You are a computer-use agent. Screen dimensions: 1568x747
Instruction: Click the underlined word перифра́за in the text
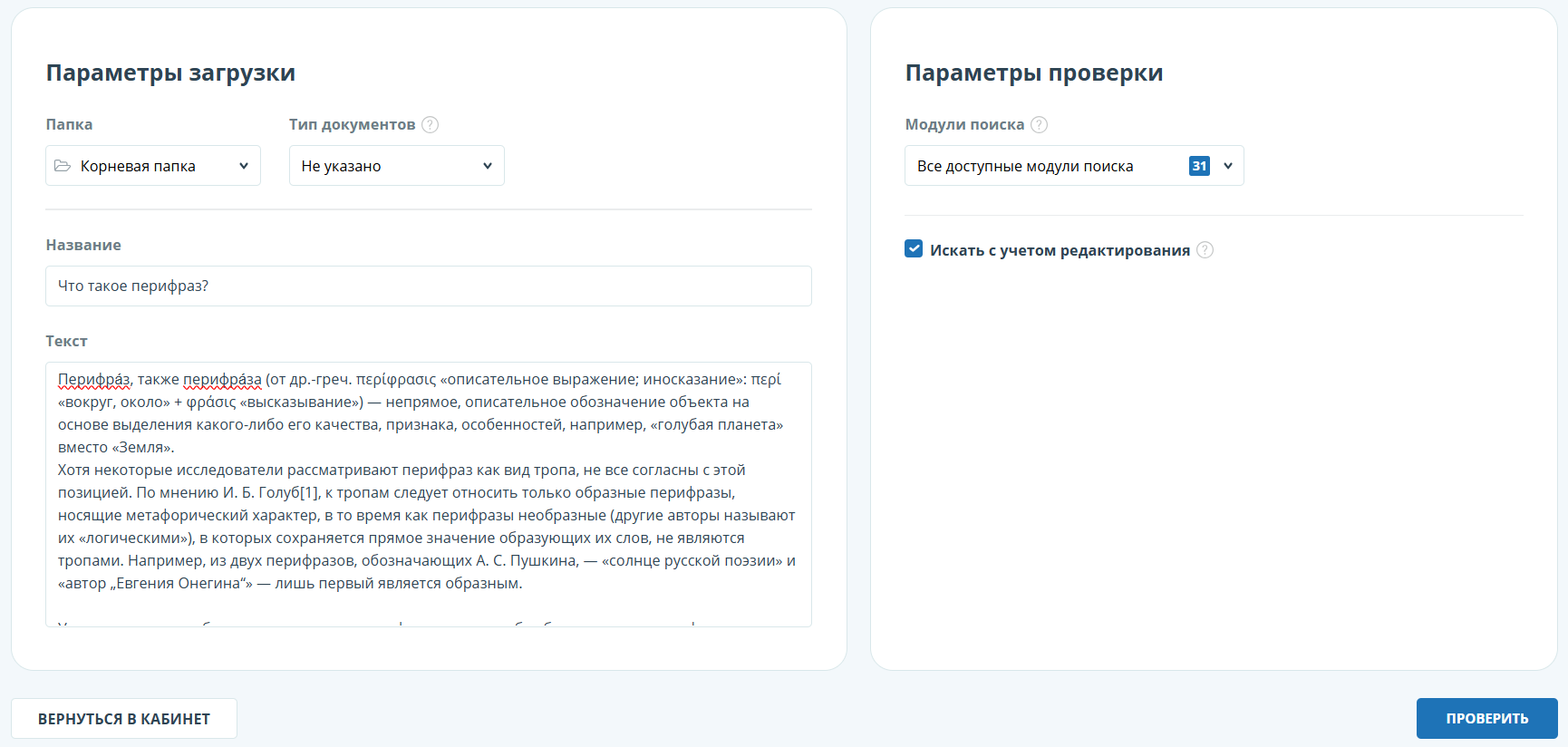point(222,380)
